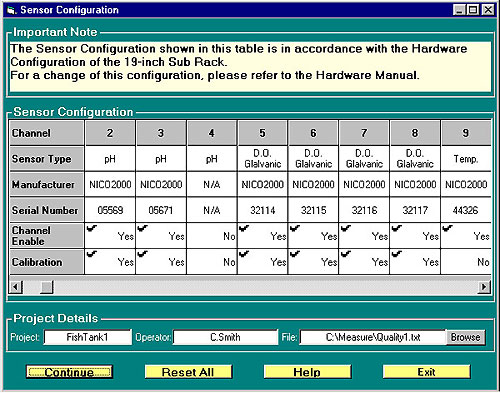
Task: Click serial number cell 44326
Action: tap(466, 210)
